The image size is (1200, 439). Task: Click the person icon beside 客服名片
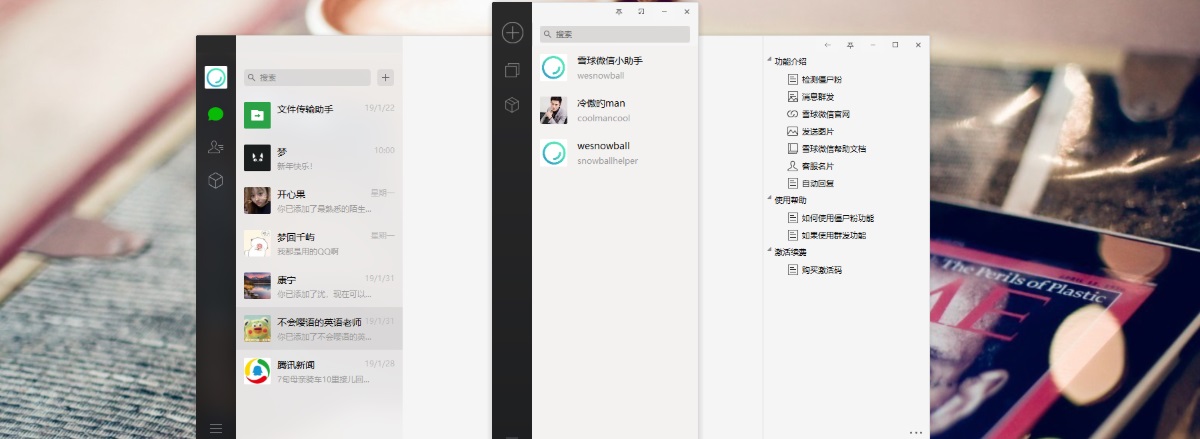(x=793, y=166)
